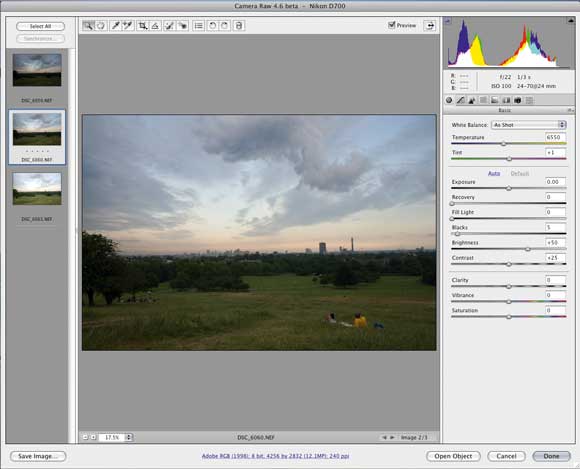Image resolution: width=580 pixels, height=469 pixels.
Task: Select the Hand tool
Action: pos(101,26)
